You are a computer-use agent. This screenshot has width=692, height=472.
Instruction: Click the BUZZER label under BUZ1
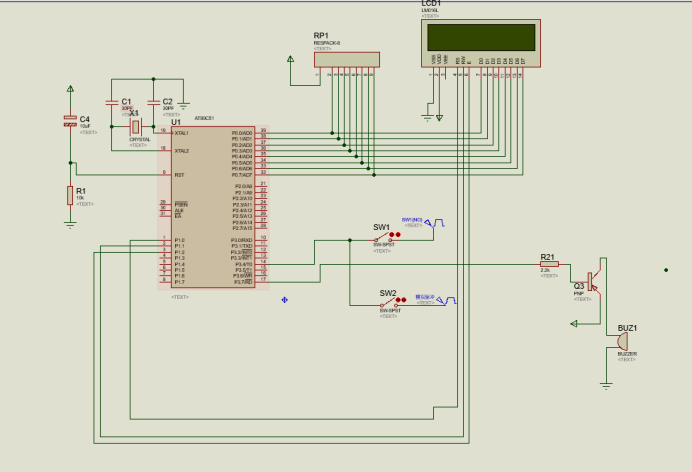tap(627, 354)
